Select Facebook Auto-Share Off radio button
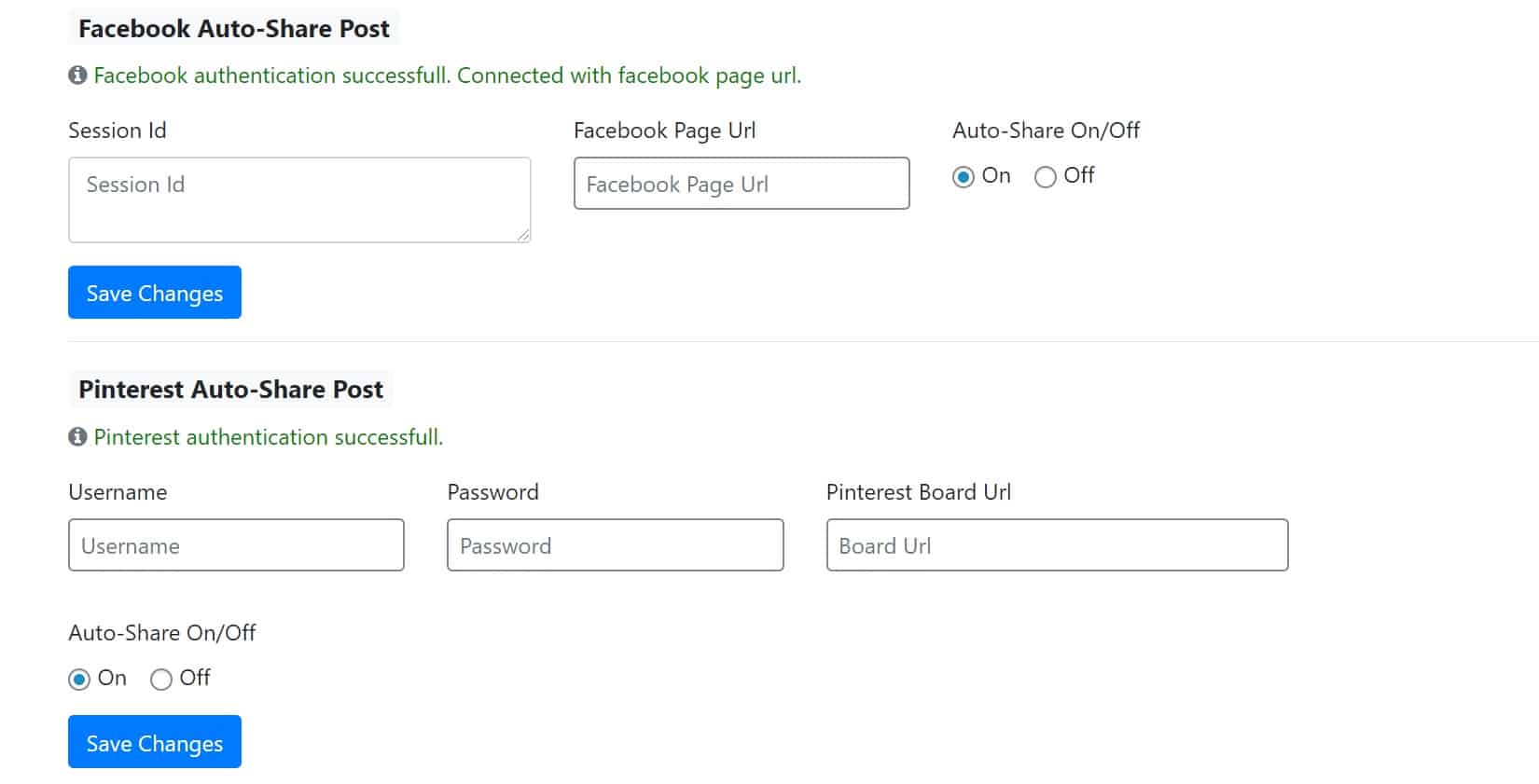This screenshot has height=784, width=1539. (x=1046, y=176)
